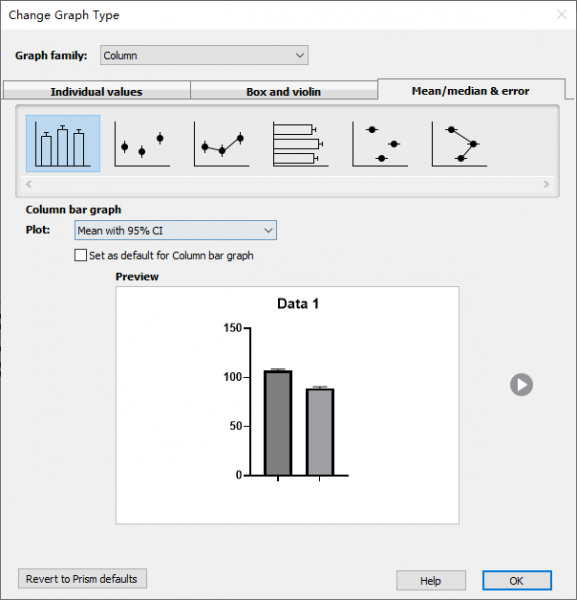The width and height of the screenshot is (577, 600).
Task: Confirm with the OK button
Action: [x=517, y=580]
